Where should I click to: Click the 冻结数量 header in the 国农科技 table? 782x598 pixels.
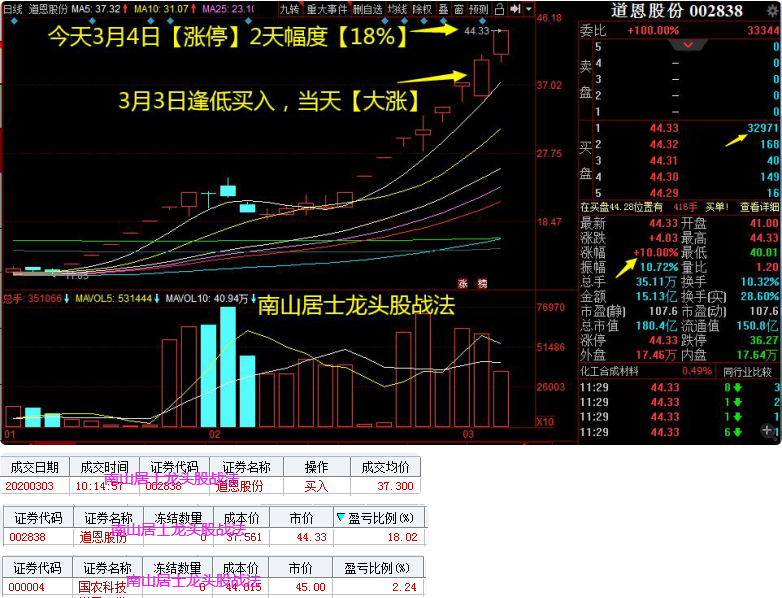coord(178,568)
